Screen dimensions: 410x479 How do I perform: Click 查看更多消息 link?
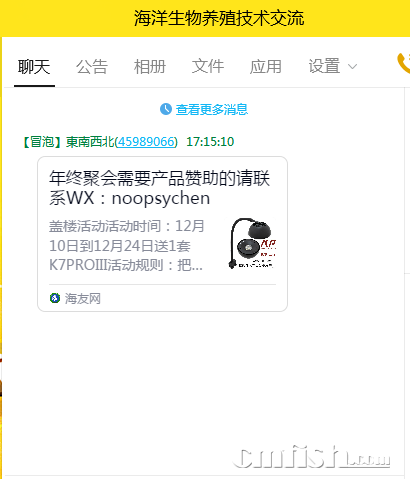point(212,109)
